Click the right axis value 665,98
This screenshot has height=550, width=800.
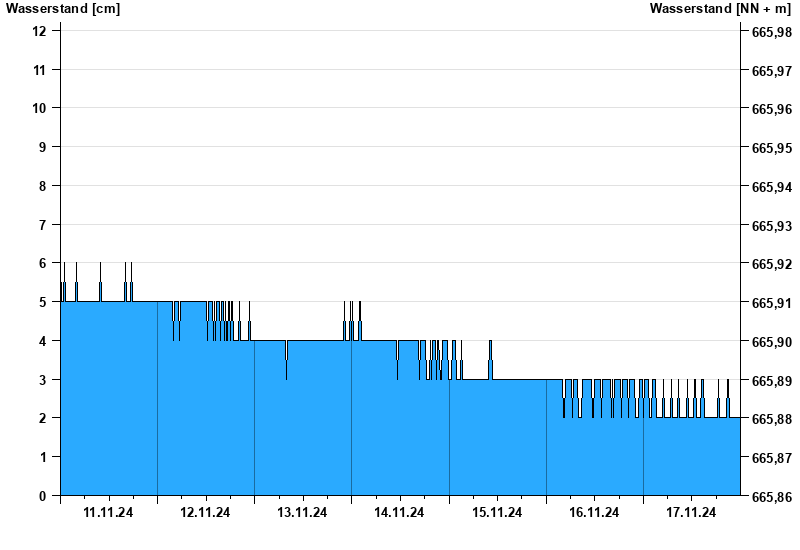(772, 32)
